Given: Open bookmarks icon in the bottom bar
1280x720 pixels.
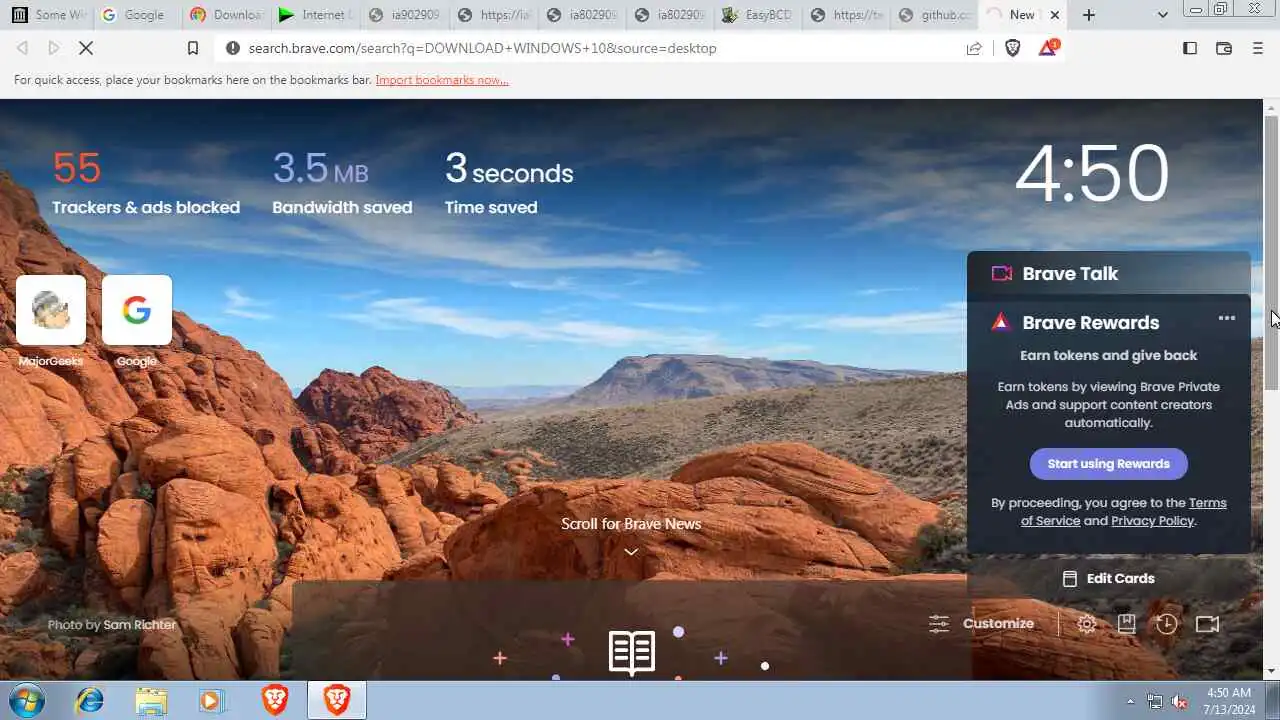Looking at the screenshot, I should coord(1126,624).
